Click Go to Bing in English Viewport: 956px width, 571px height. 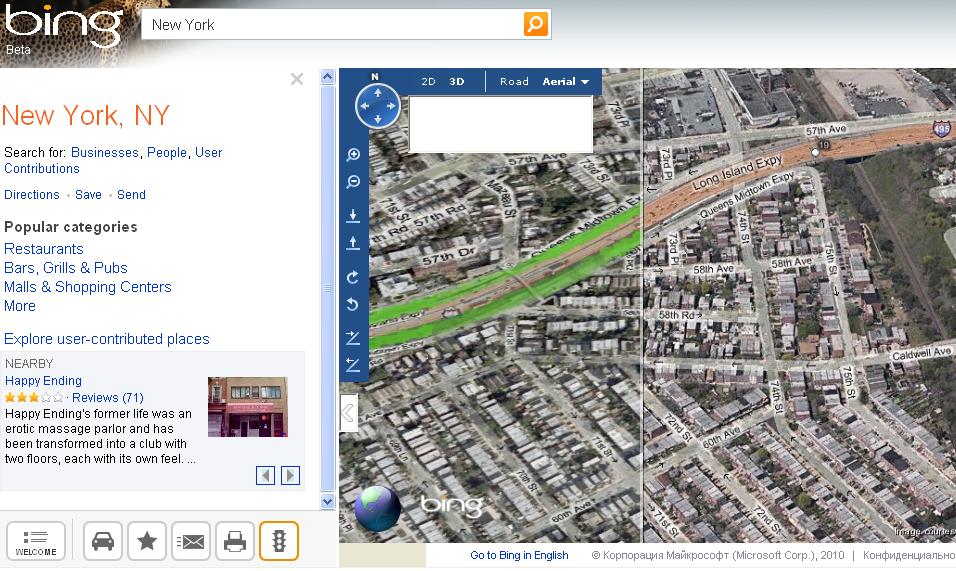coord(519,555)
